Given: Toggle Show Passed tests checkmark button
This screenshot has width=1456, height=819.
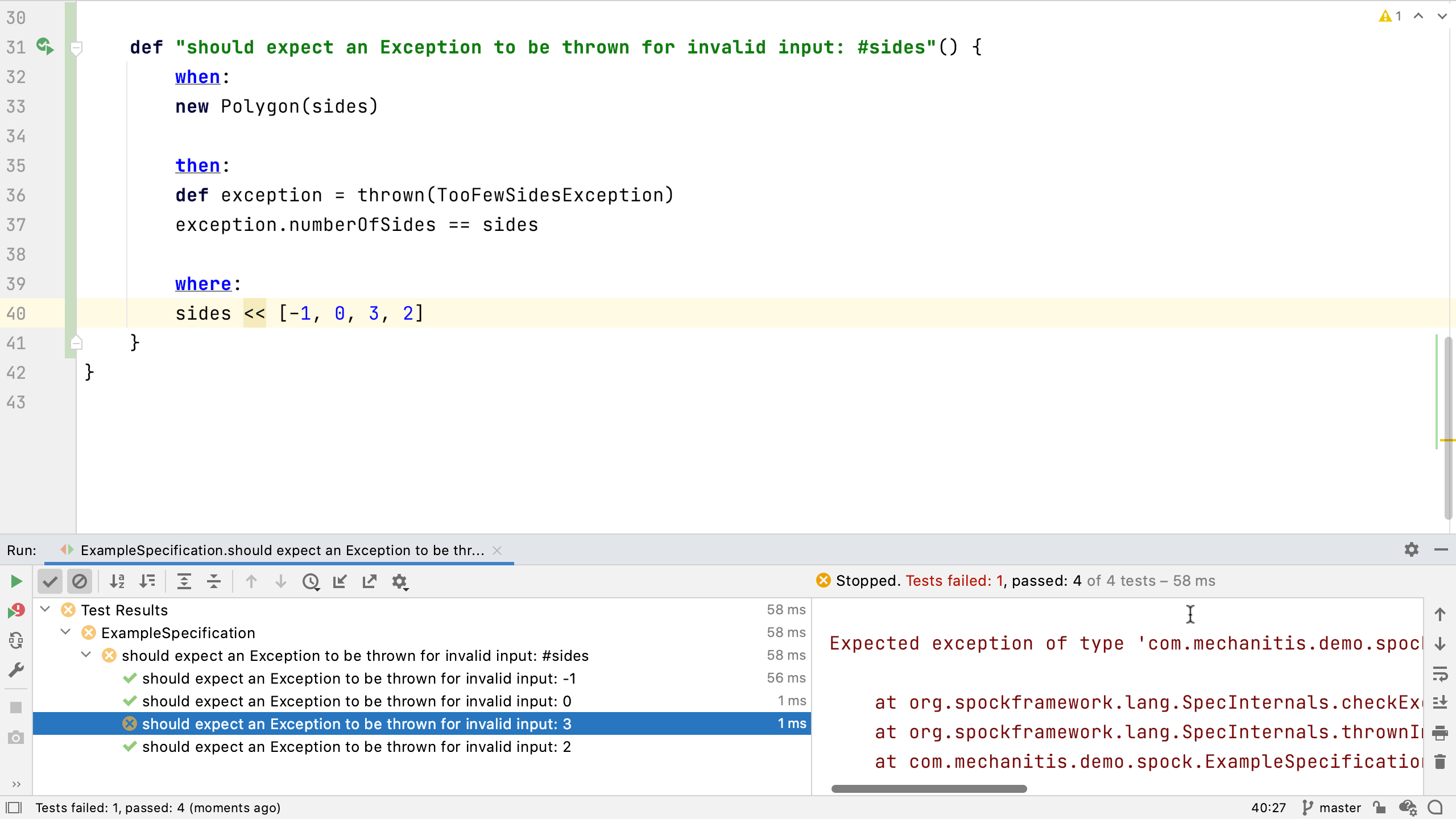Looking at the screenshot, I should pyautogui.click(x=50, y=581).
